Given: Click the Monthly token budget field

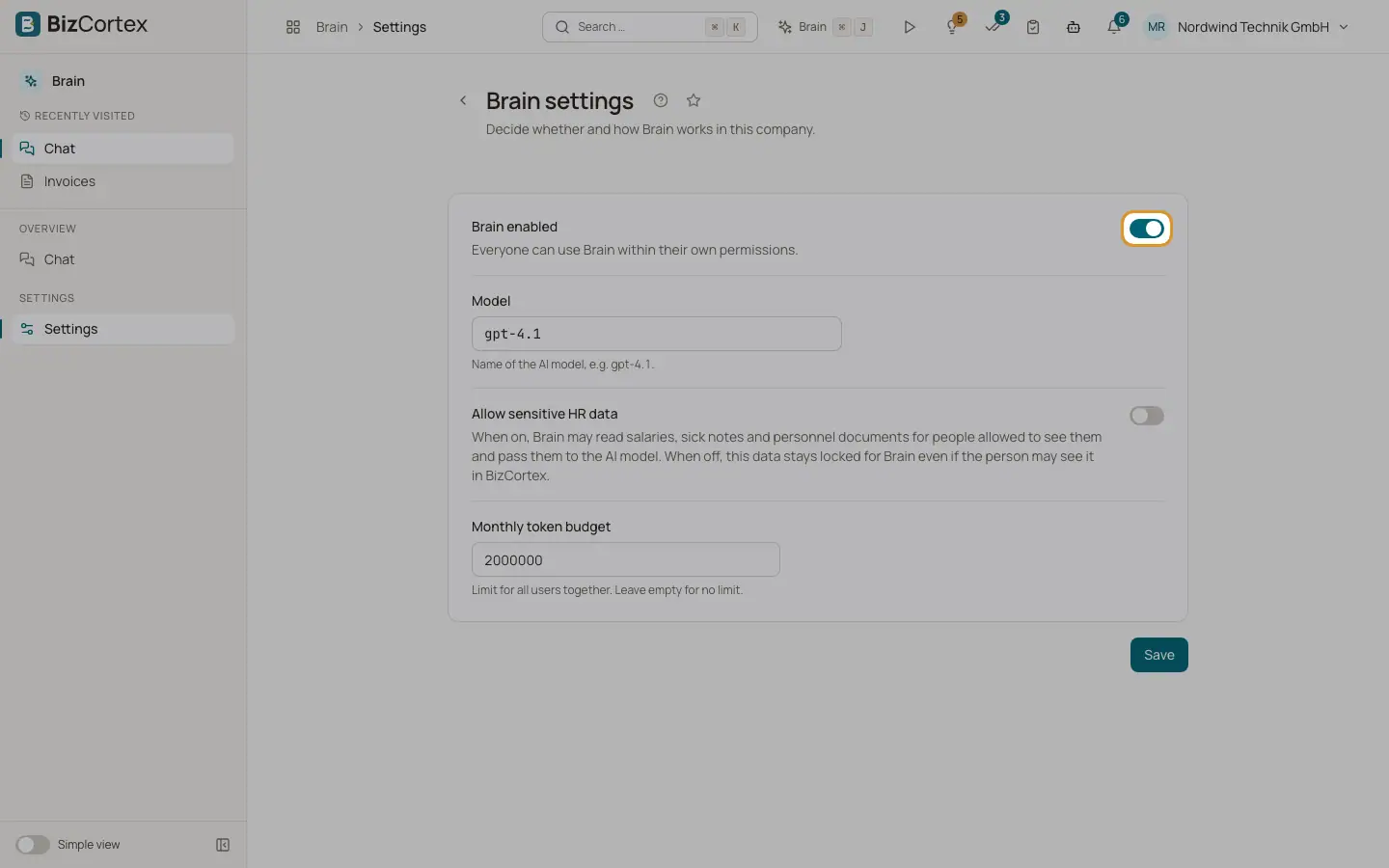Looking at the screenshot, I should pos(626,559).
